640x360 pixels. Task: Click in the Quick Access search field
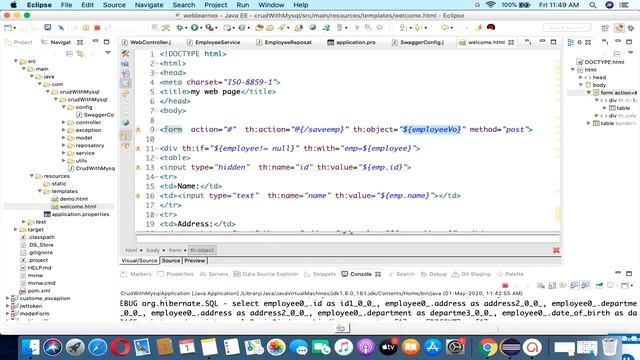pos(567,28)
